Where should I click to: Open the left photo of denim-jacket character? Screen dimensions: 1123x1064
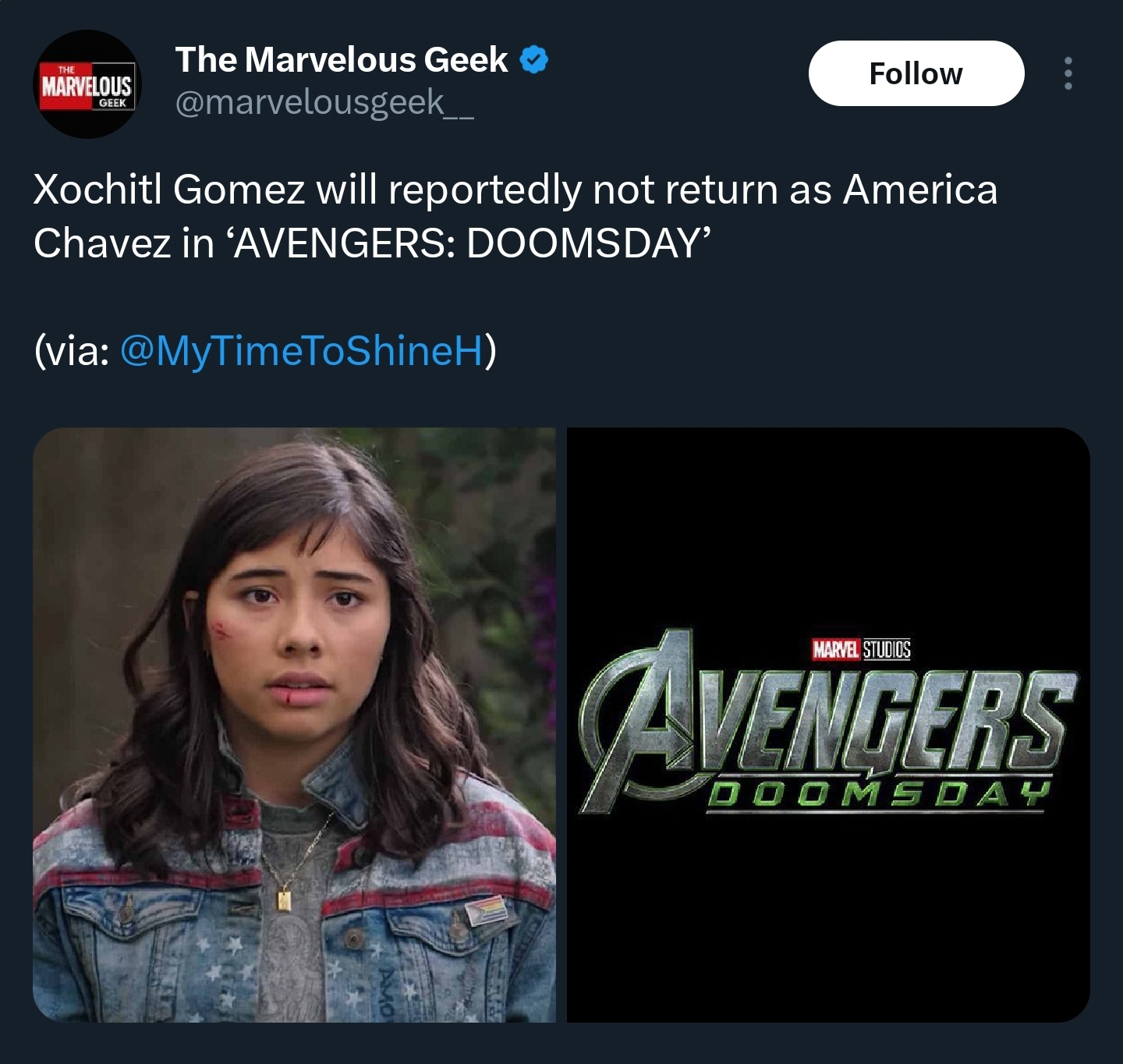(x=295, y=725)
